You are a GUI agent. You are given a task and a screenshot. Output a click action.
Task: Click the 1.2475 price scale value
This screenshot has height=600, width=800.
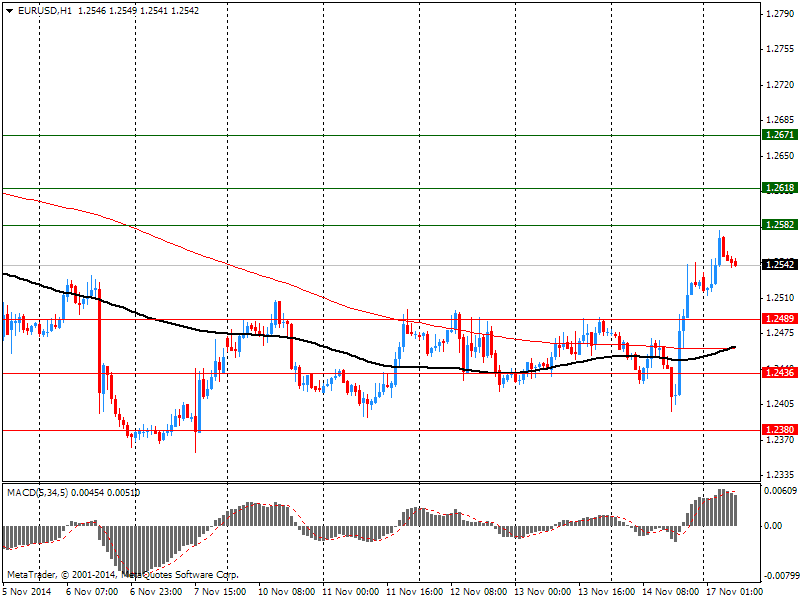[781, 333]
